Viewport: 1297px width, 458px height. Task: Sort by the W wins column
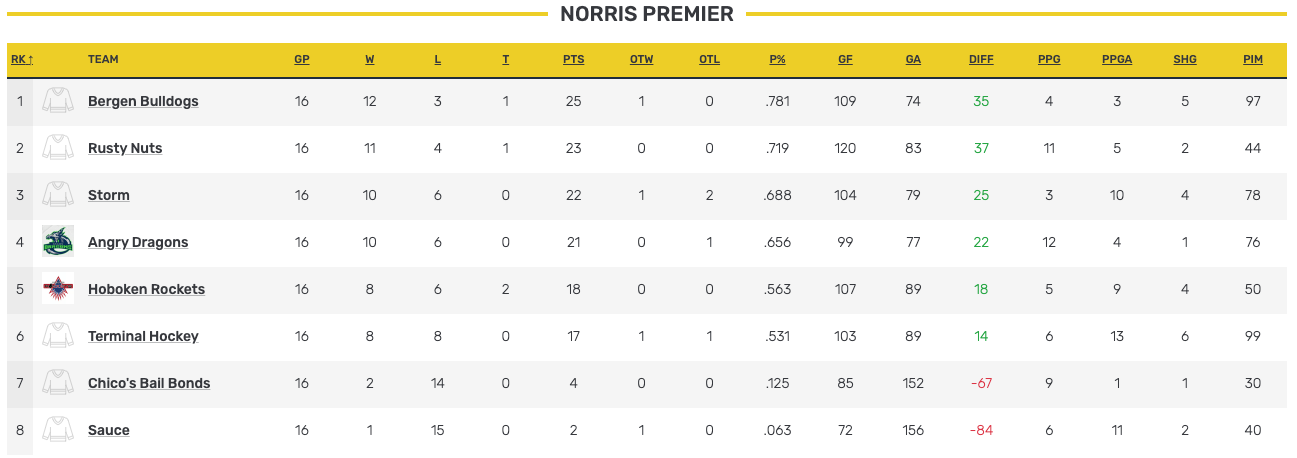point(370,60)
